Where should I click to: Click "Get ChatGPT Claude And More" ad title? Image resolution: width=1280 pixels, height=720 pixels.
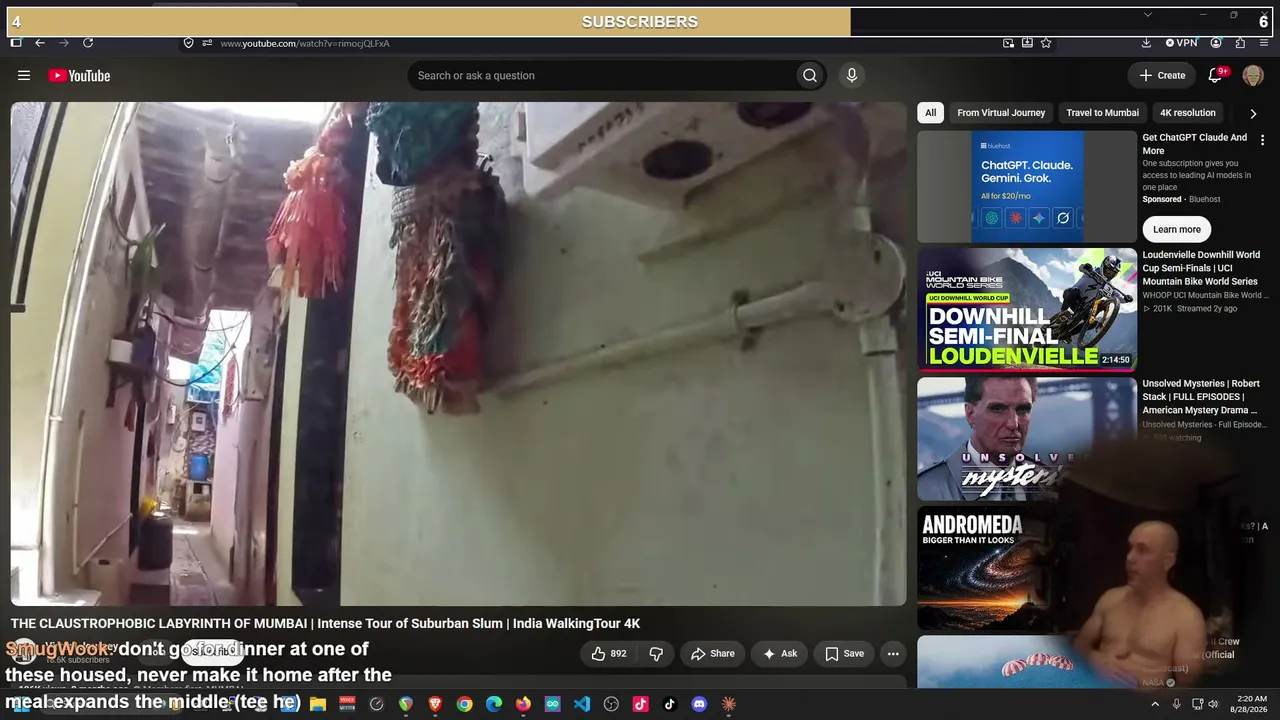coord(1195,144)
